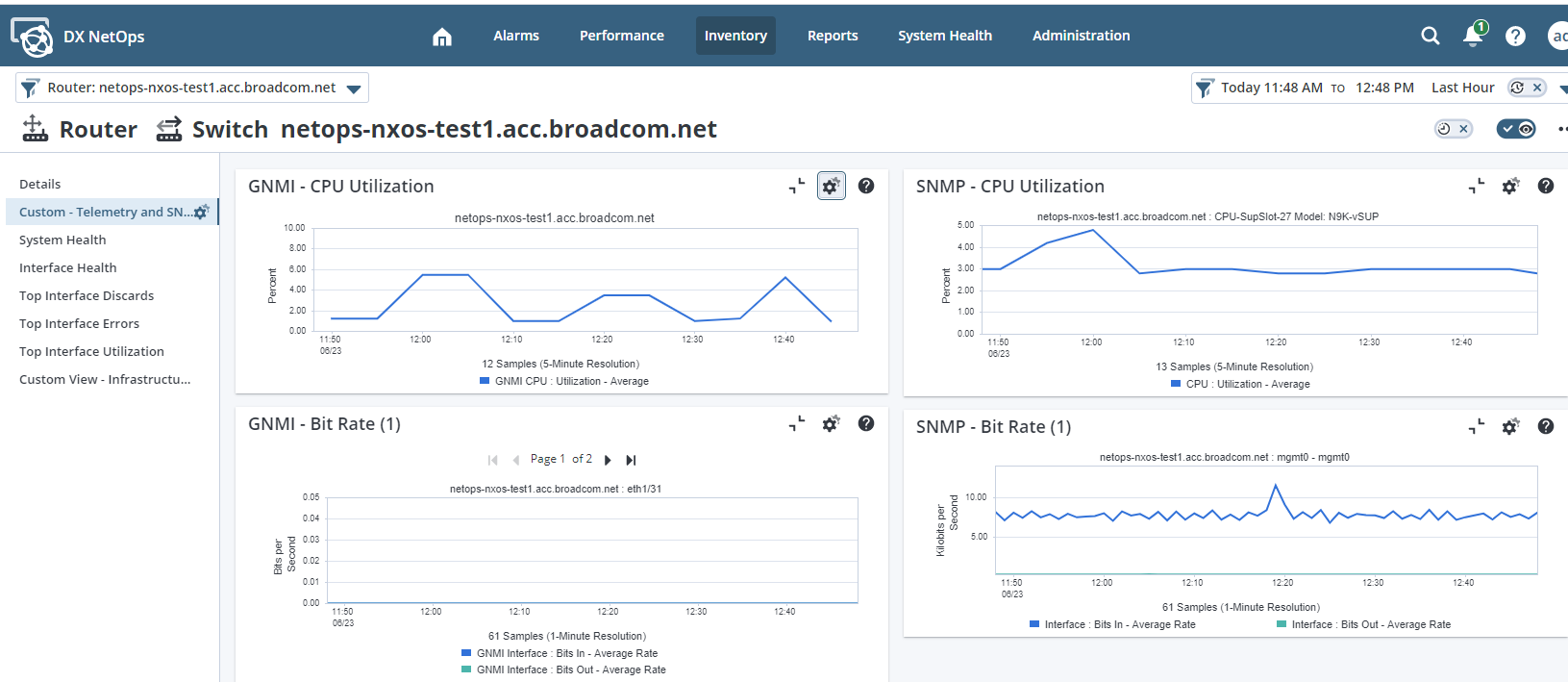Expand the Router context filter dropdown
This screenshot has height=682, width=1568.
pos(354,88)
